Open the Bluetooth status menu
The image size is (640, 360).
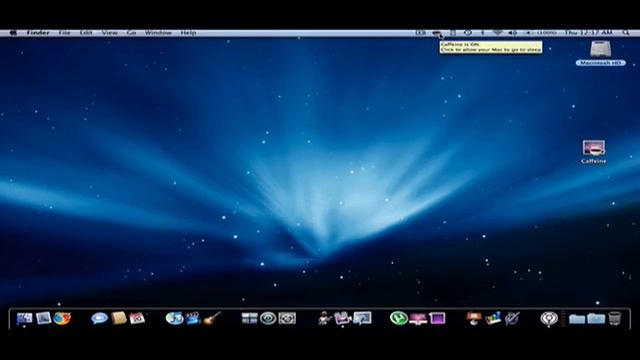482,33
